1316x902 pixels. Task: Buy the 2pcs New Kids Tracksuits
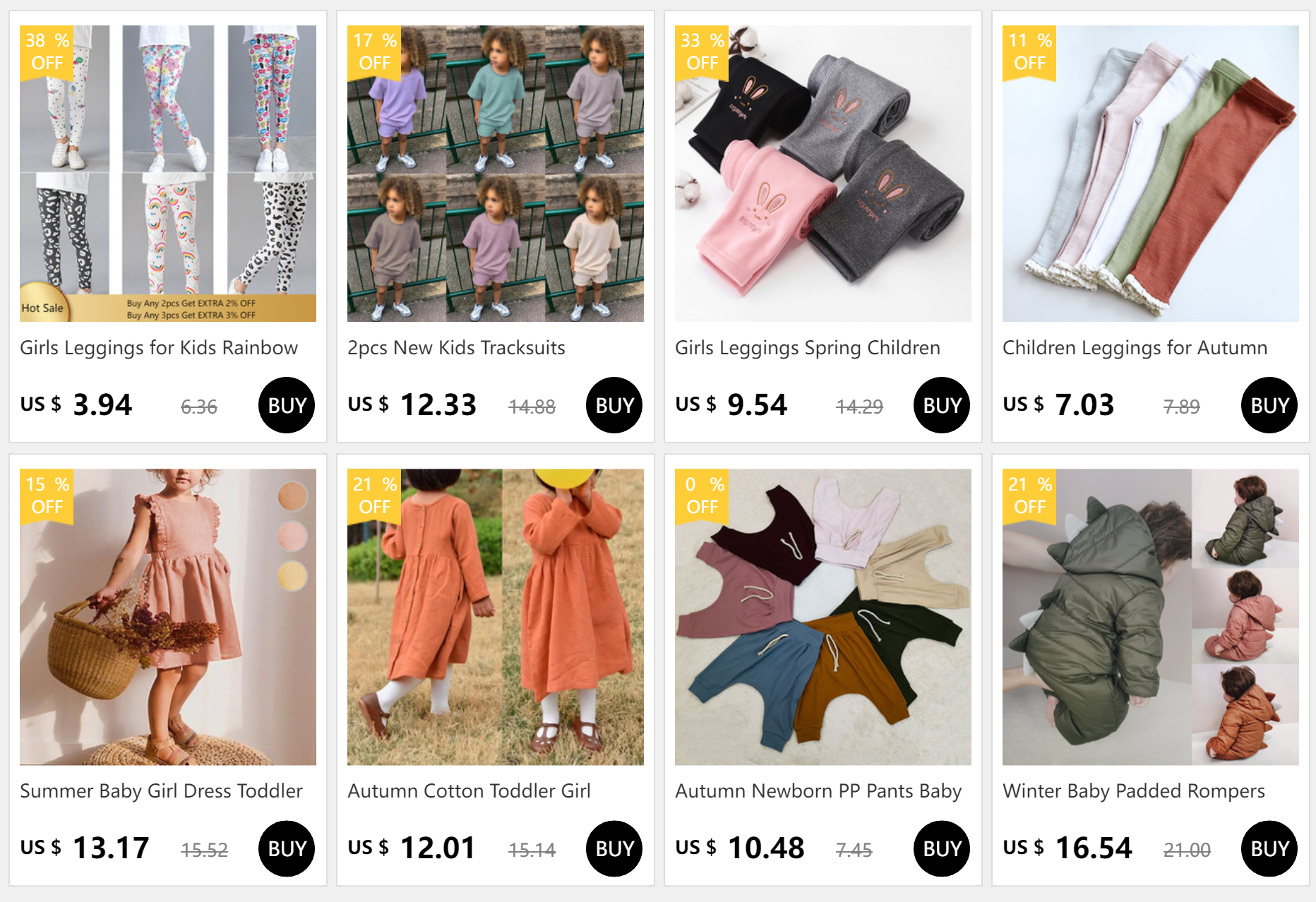614,405
